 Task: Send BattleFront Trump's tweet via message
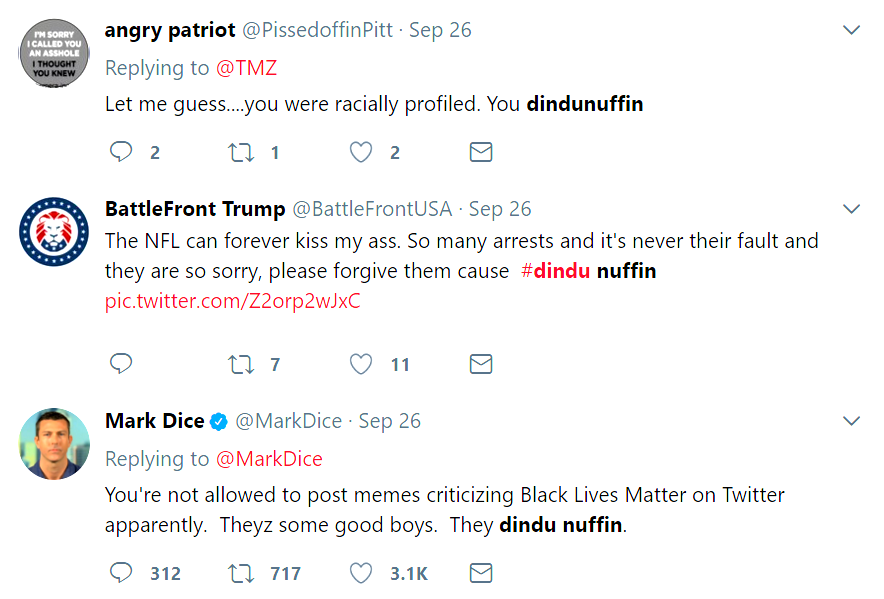coord(481,364)
